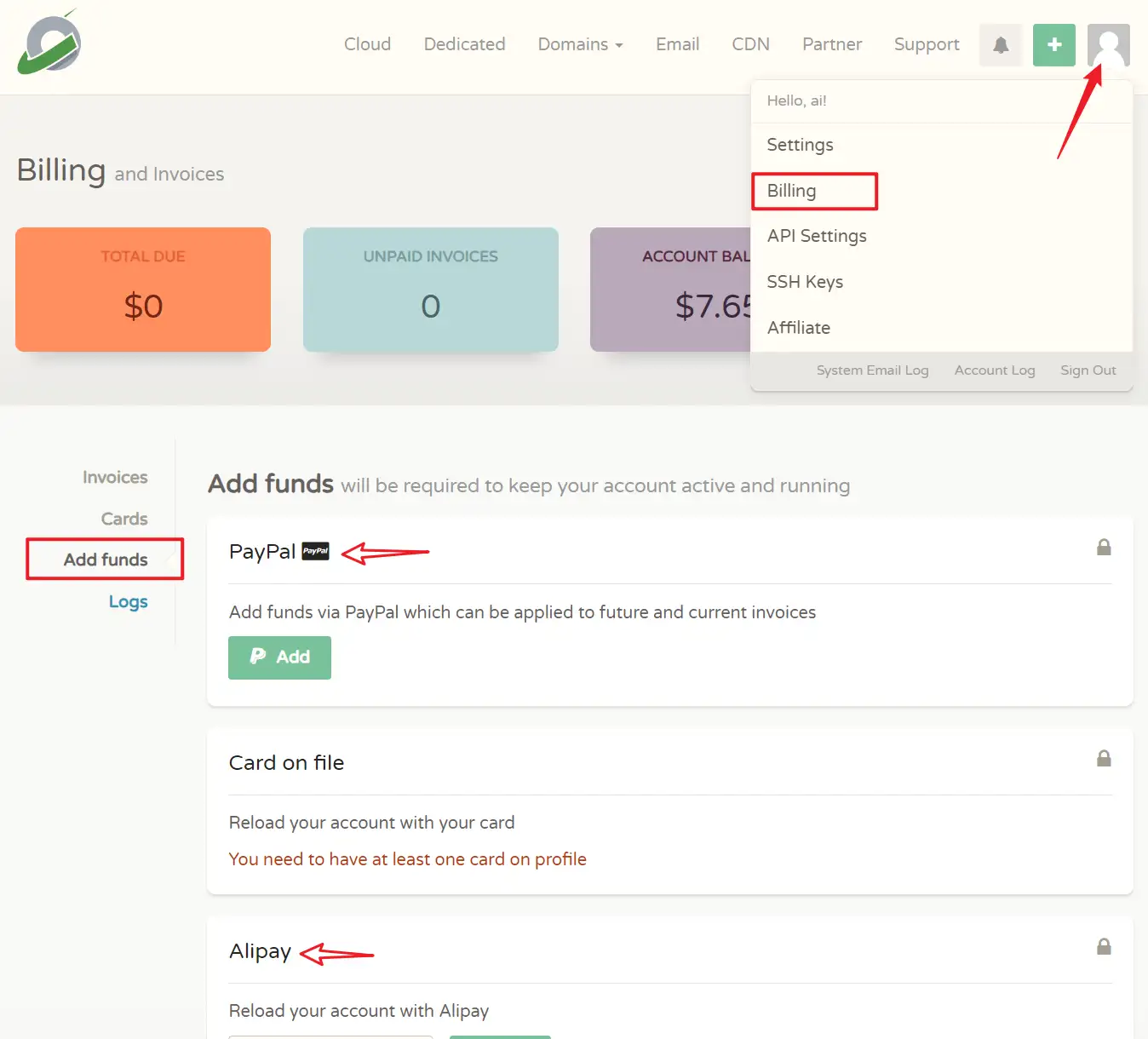Click the lock icon in Card on file section
Screen dimensions: 1148x1039
1104,758
